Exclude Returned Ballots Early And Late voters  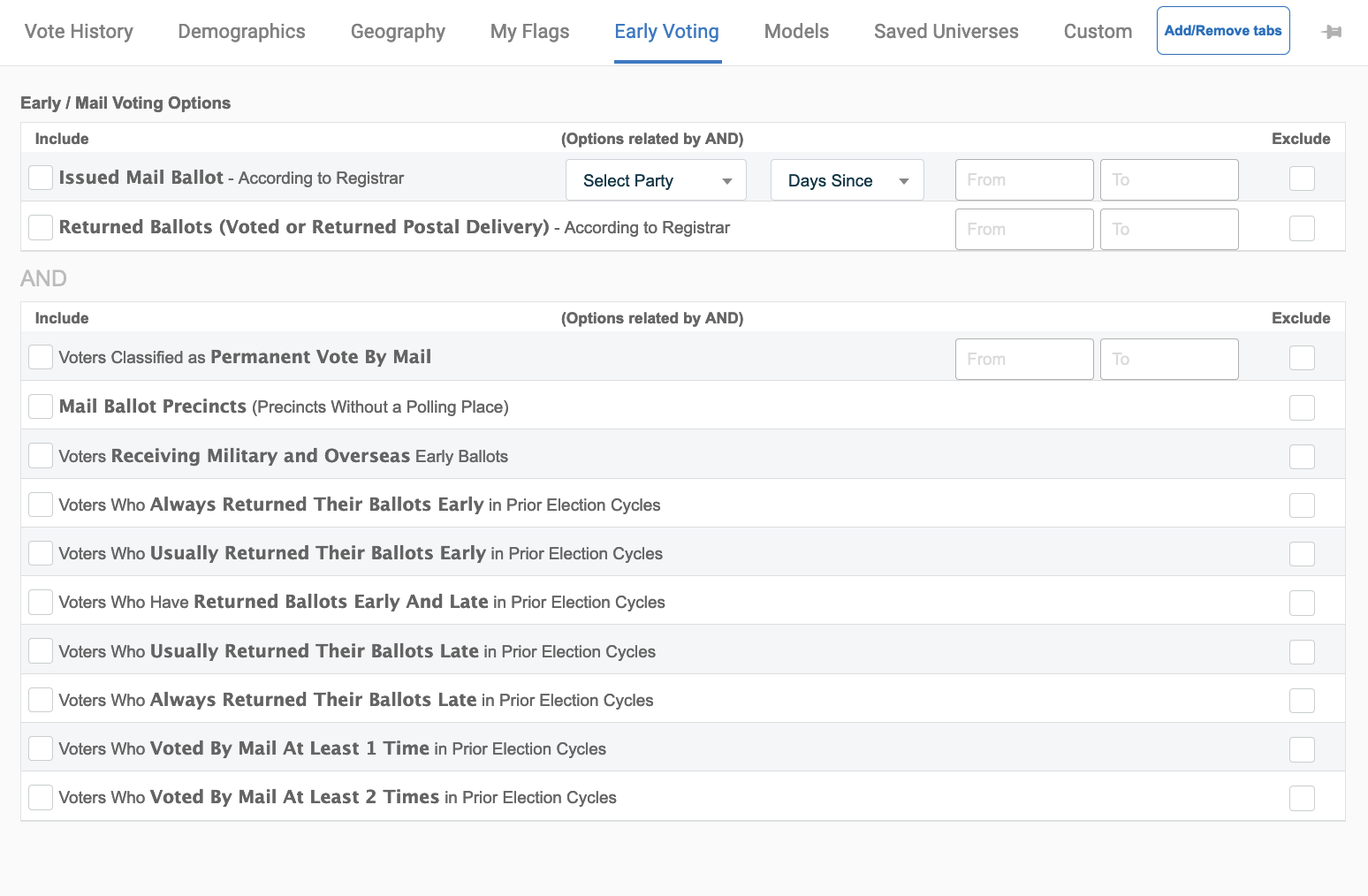1302,603
